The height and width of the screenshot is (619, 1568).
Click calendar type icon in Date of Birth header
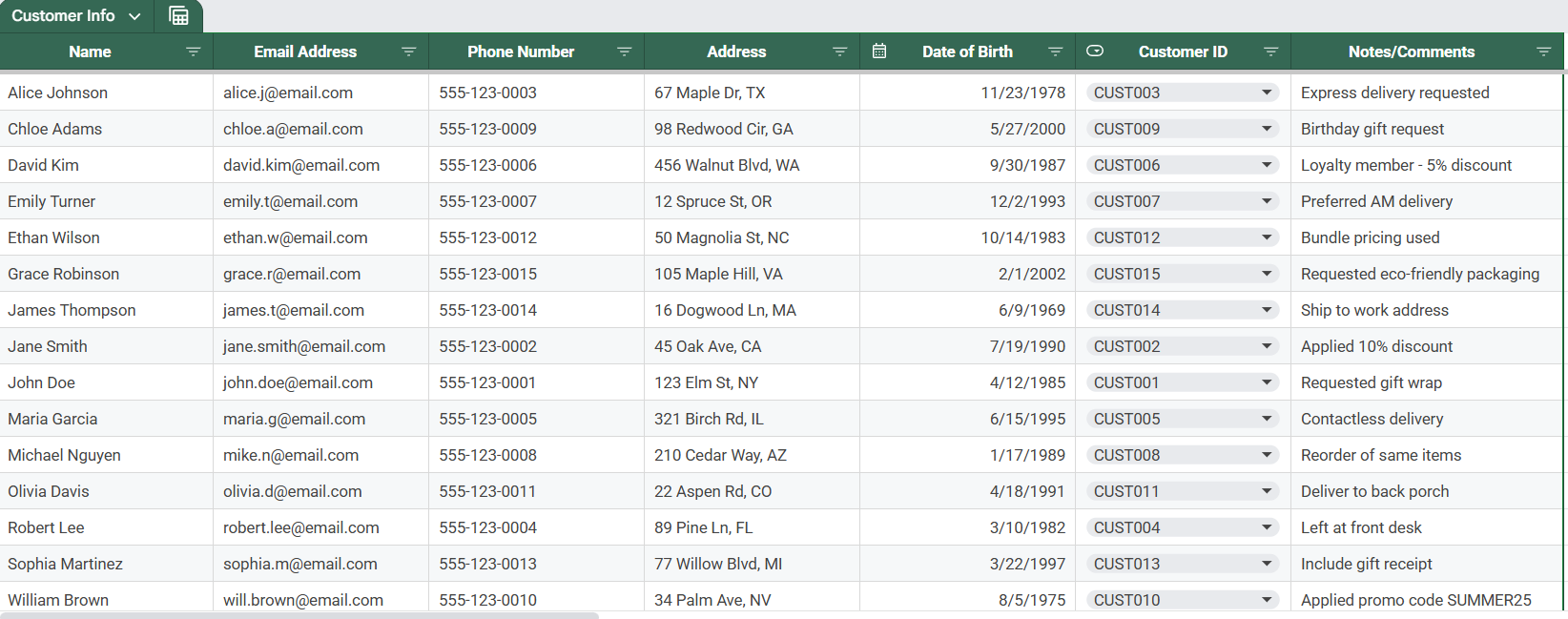click(x=879, y=52)
